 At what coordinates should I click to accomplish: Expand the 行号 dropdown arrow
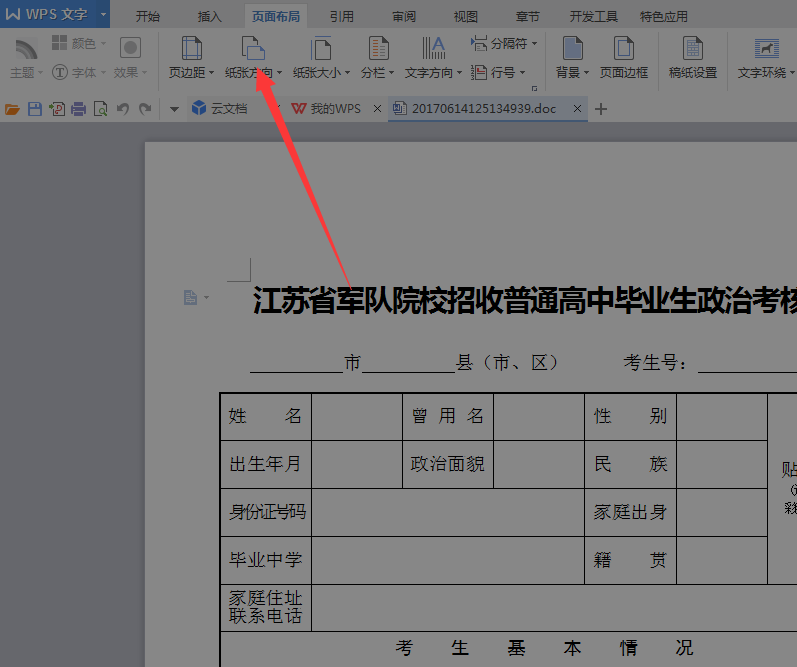coord(522,73)
